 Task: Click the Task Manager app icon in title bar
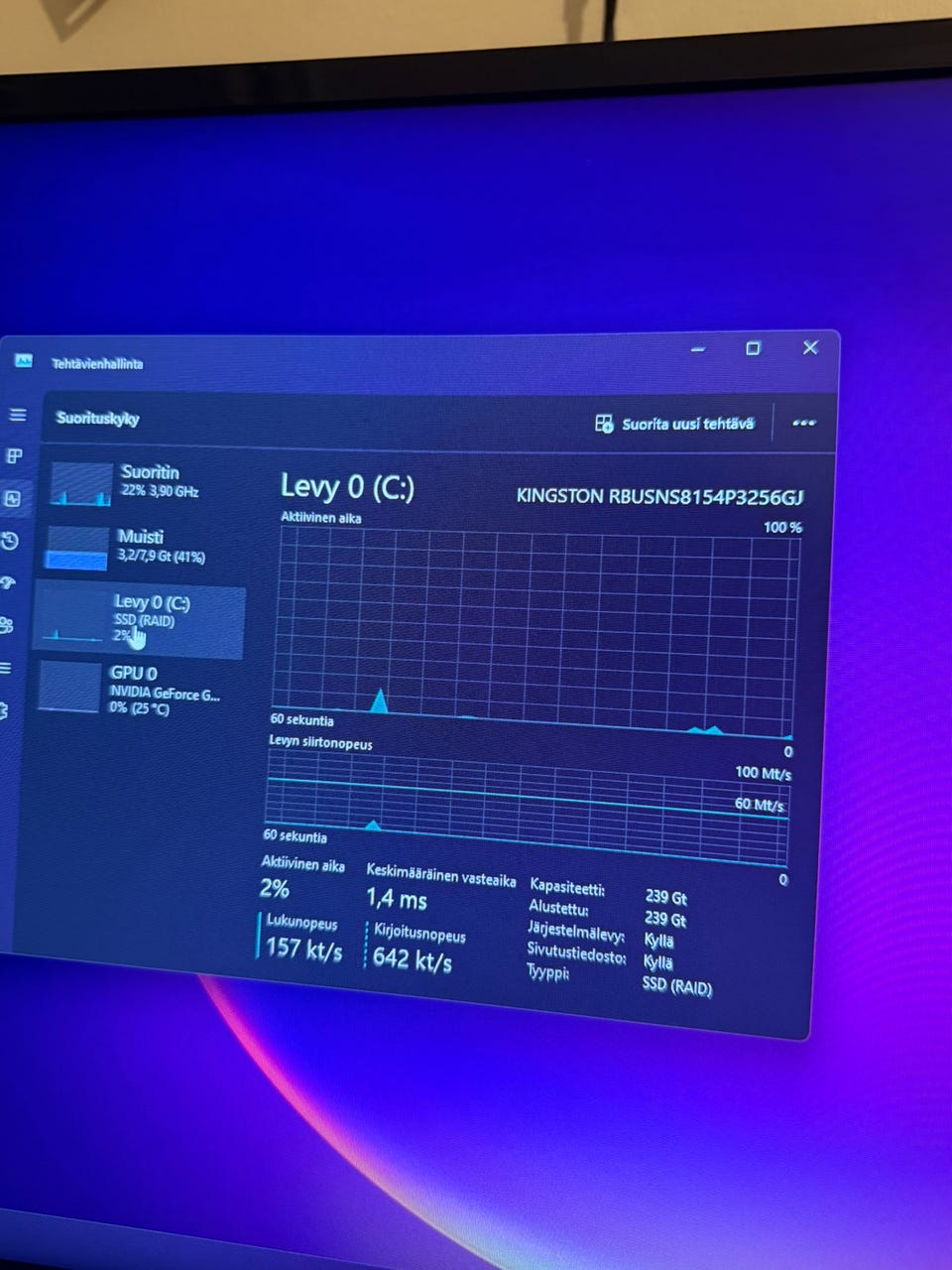pyautogui.click(x=24, y=361)
